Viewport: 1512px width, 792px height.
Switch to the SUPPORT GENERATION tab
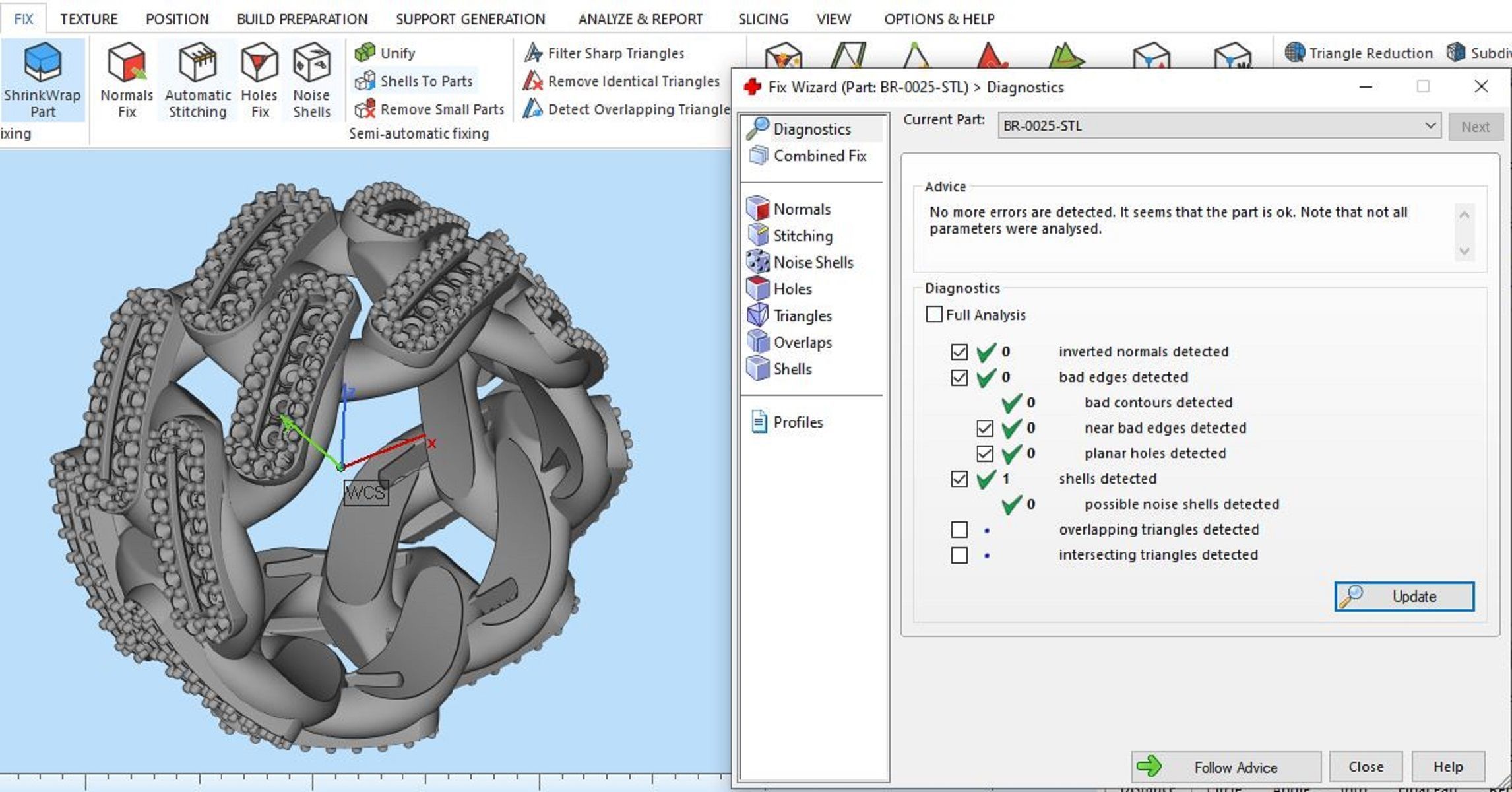(x=470, y=19)
